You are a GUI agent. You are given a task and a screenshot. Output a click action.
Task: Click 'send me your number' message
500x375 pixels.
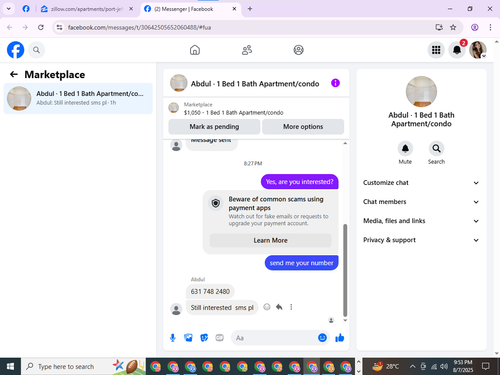(301, 263)
